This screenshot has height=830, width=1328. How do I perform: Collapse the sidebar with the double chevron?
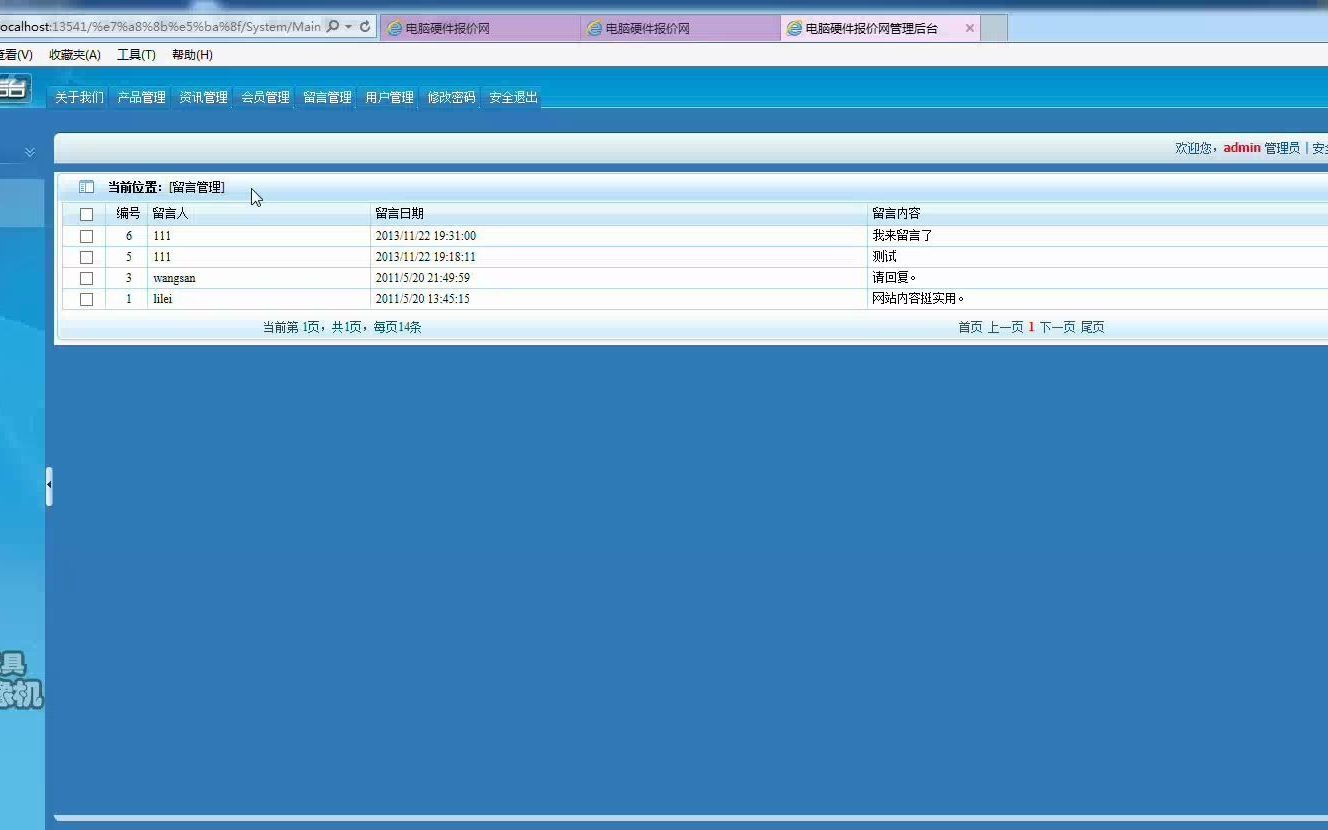pyautogui.click(x=30, y=152)
